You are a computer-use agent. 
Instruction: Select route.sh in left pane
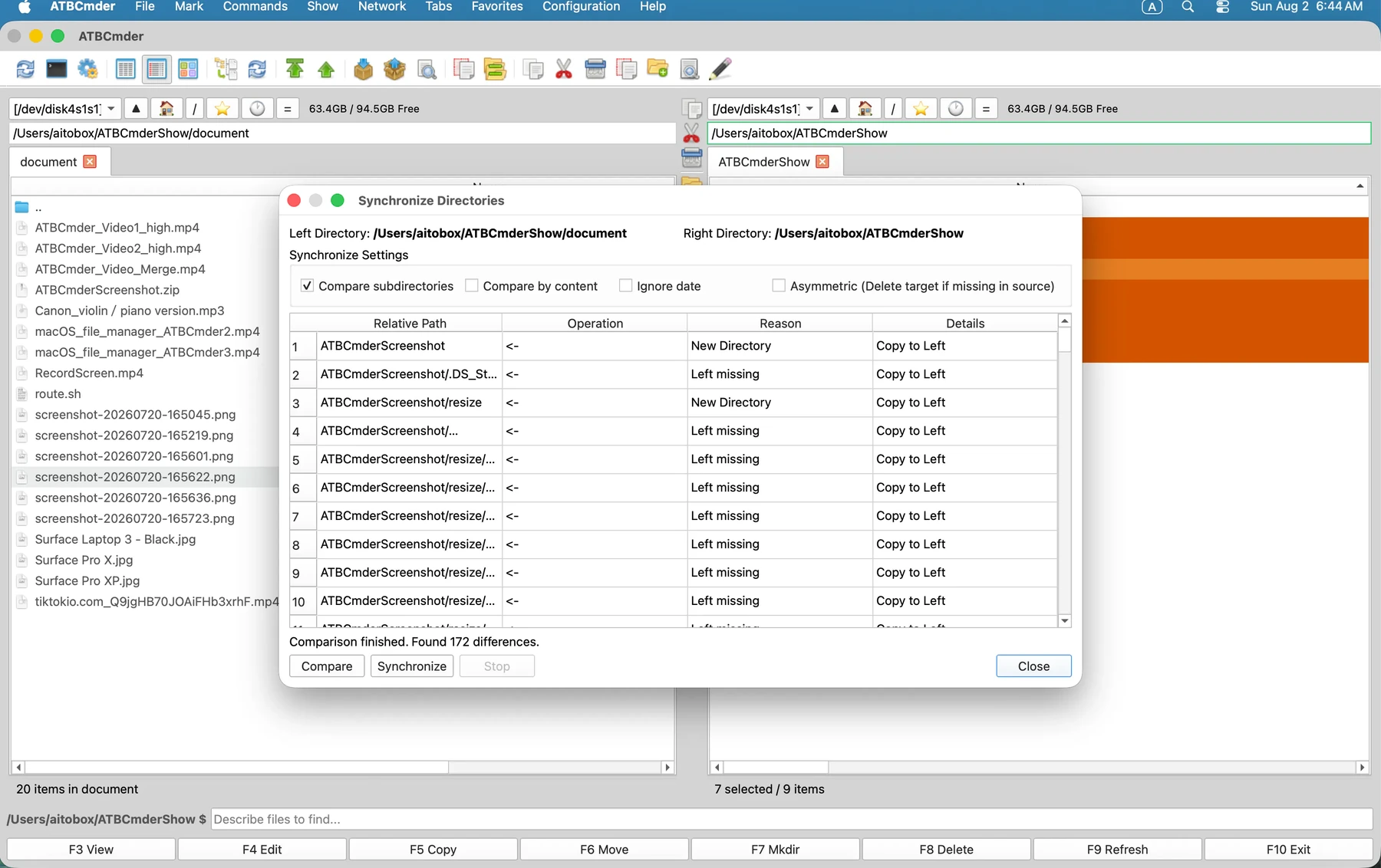tap(58, 394)
